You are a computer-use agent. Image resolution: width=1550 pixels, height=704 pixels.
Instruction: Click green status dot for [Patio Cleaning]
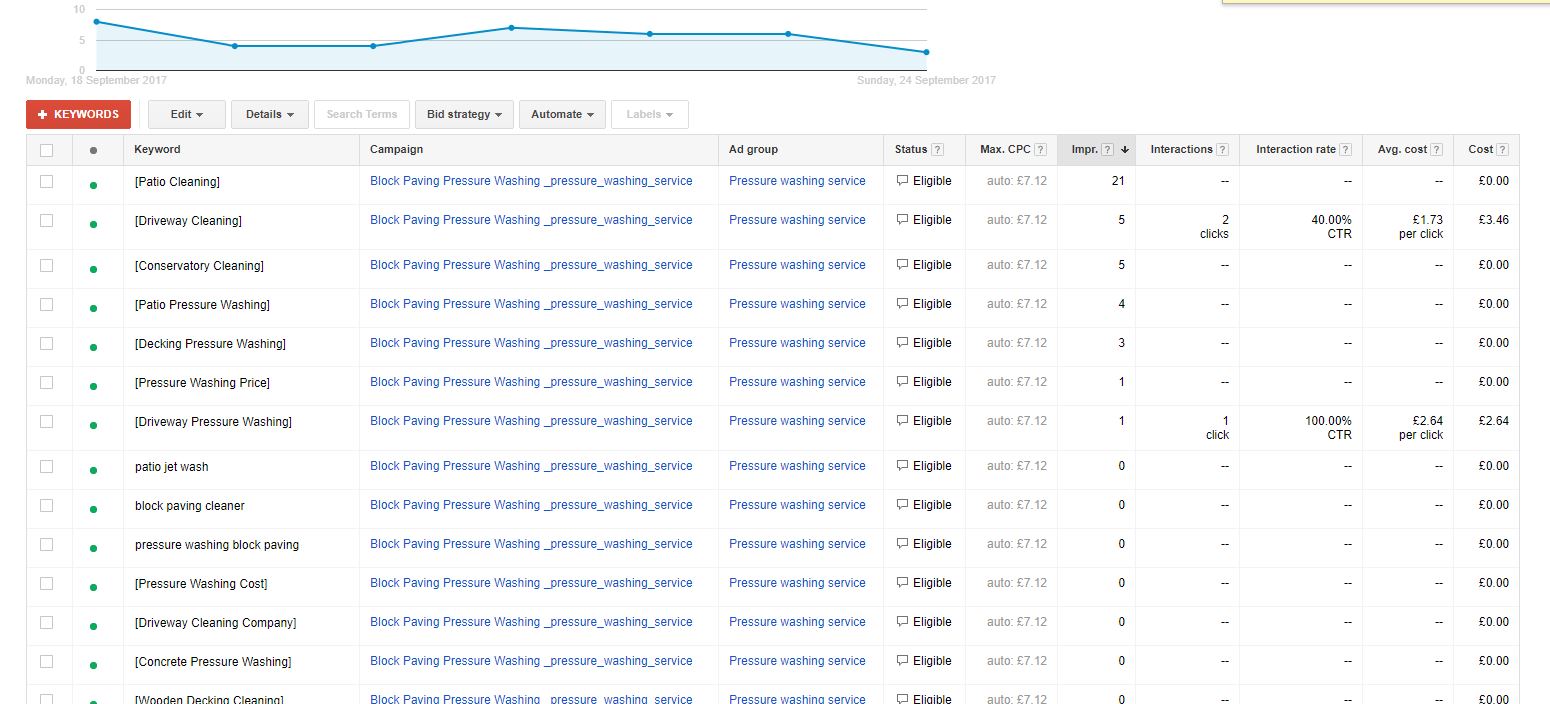93,185
